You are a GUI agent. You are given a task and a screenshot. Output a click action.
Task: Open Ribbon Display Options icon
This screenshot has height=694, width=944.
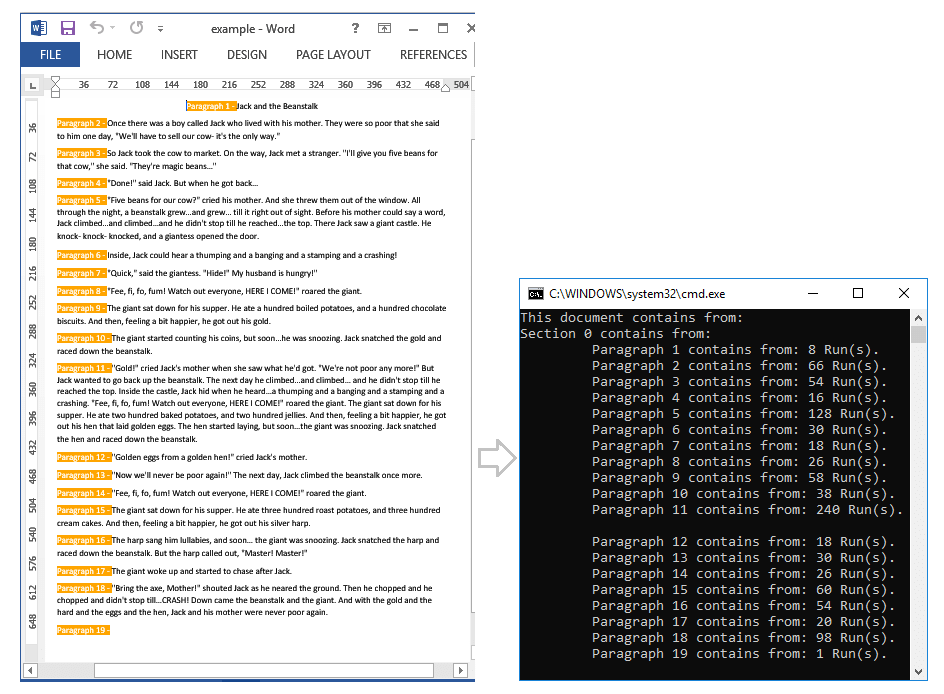click(386, 28)
